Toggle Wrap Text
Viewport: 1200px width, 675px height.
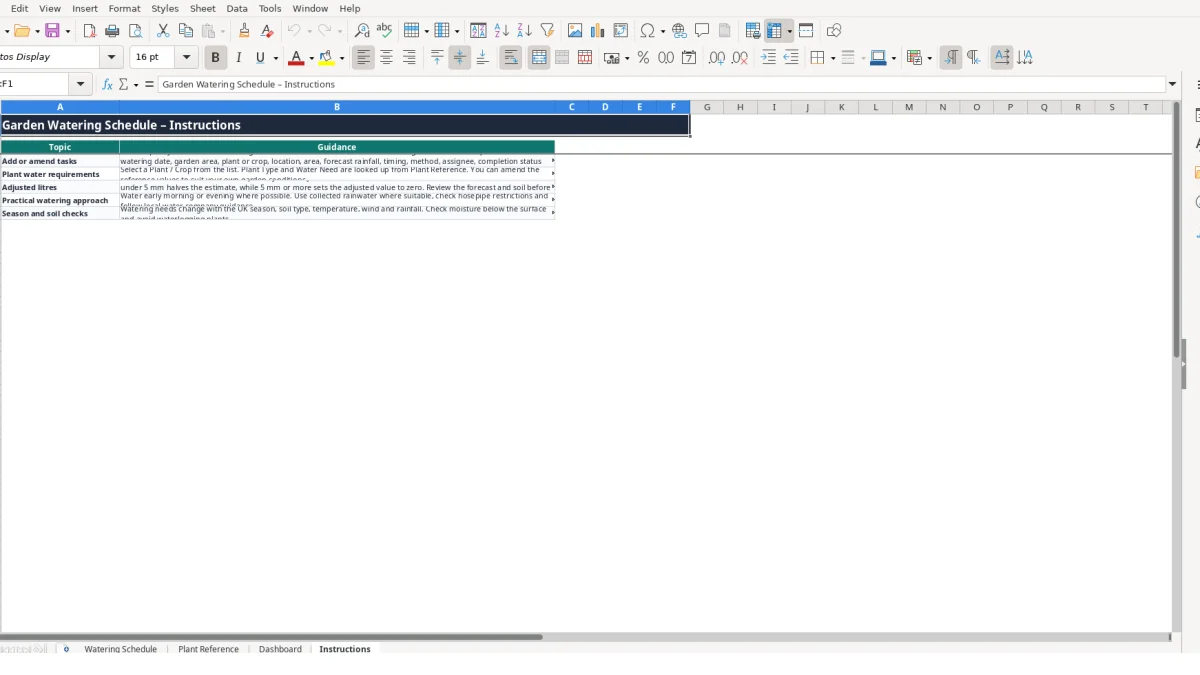click(511, 58)
